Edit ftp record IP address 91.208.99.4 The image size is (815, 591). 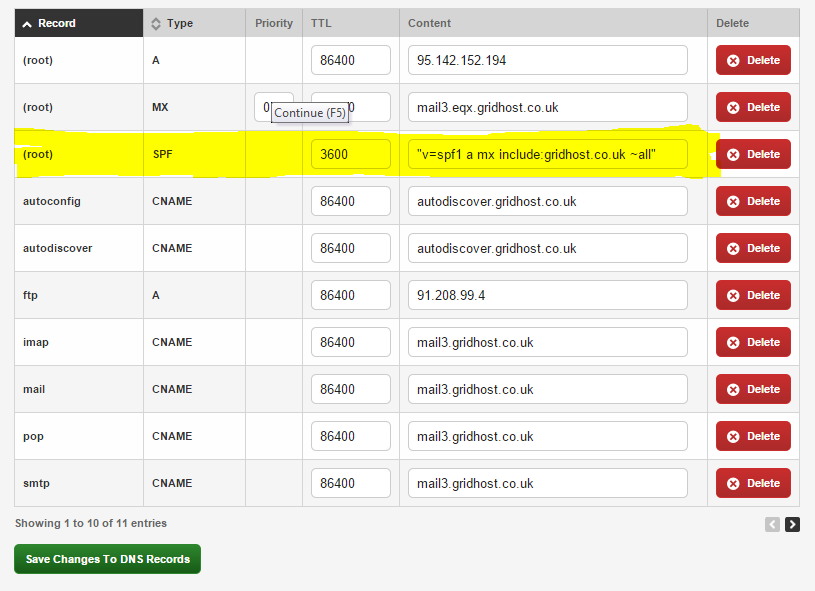point(547,295)
